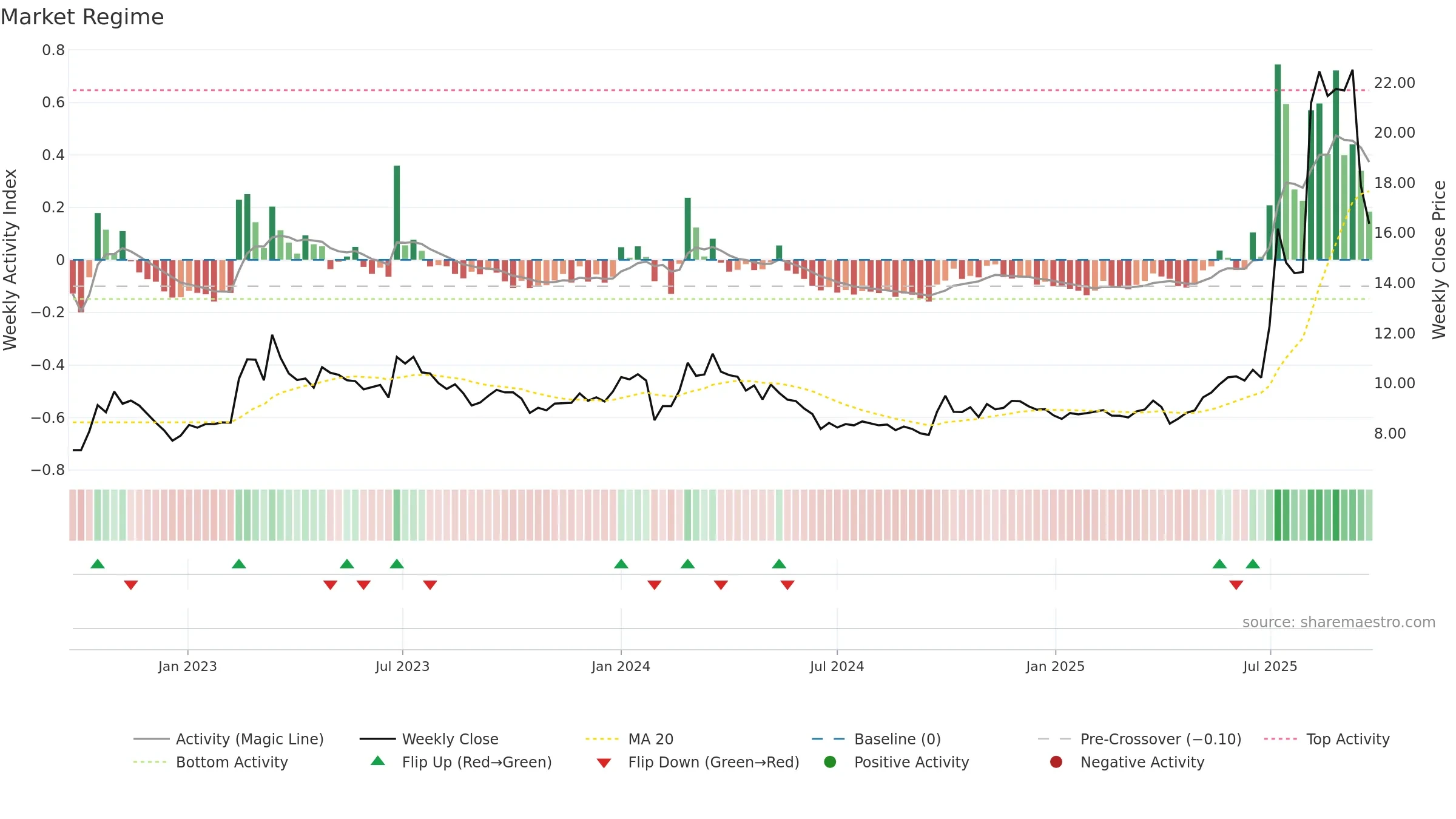Click the green bar spike at Jul 2023
Viewport: 1456px width, 819px height.
[x=397, y=212]
